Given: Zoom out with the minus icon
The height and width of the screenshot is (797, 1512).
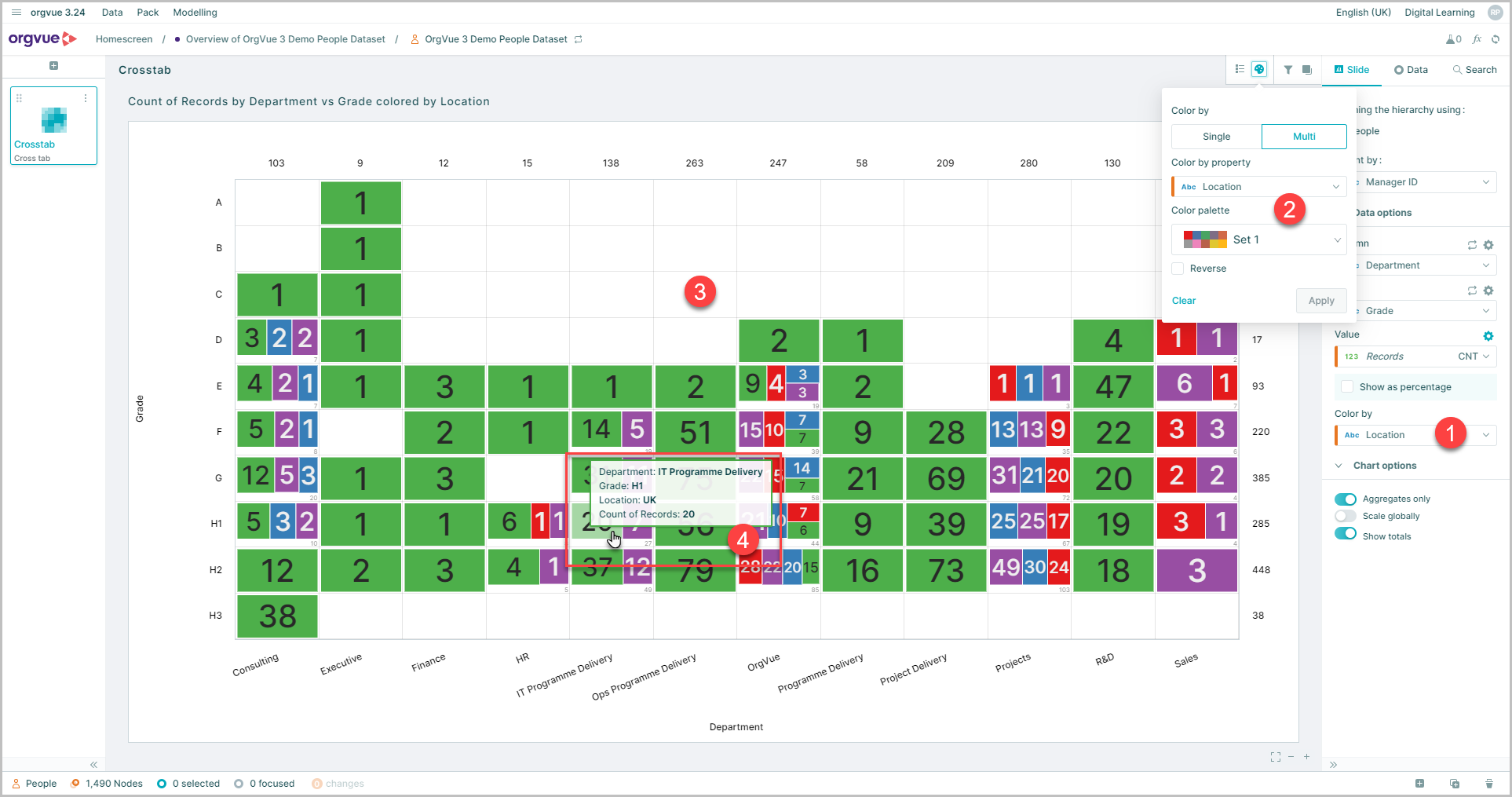Looking at the screenshot, I should point(1291,757).
